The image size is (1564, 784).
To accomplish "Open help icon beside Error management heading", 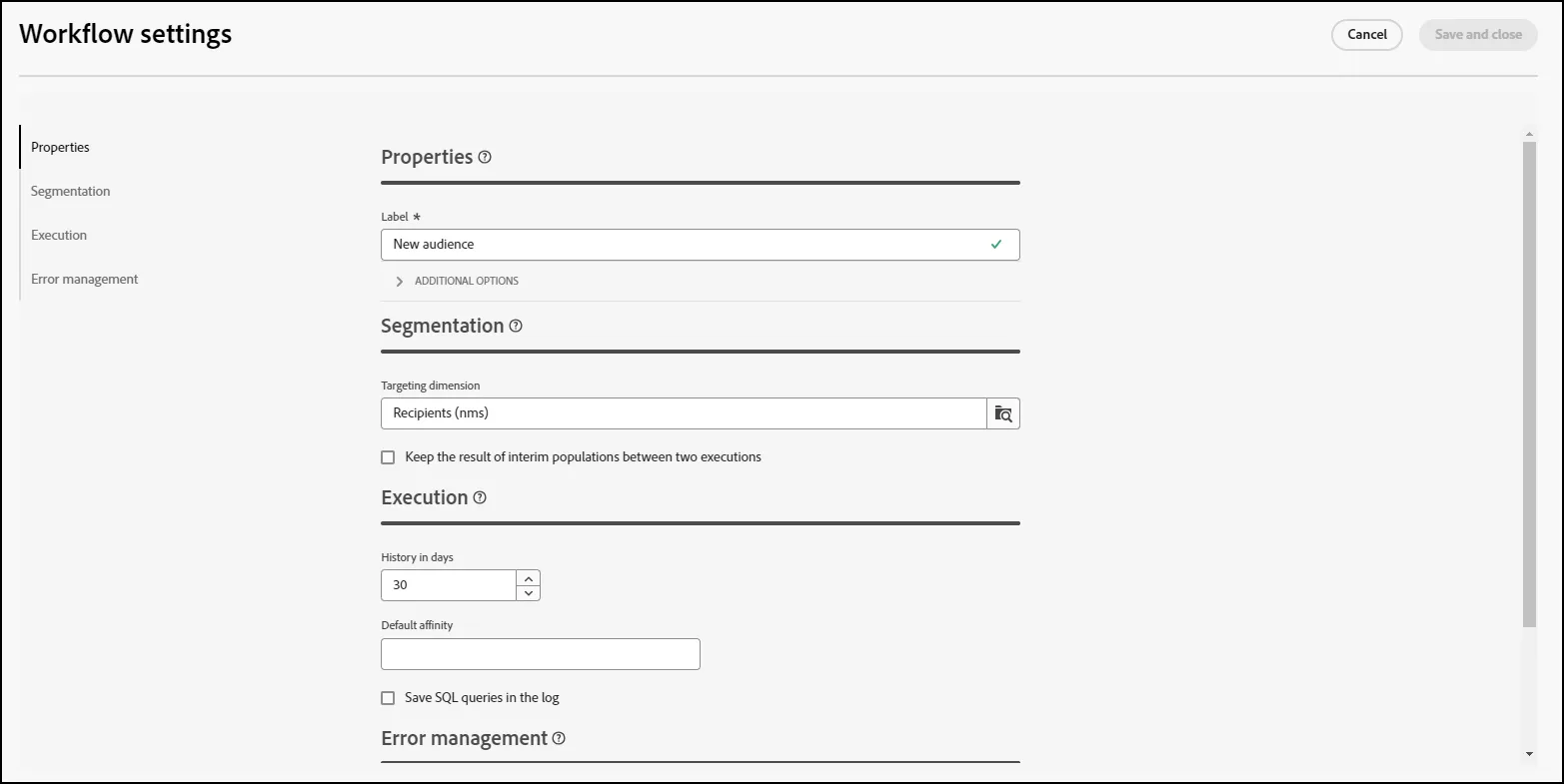I will [x=559, y=738].
